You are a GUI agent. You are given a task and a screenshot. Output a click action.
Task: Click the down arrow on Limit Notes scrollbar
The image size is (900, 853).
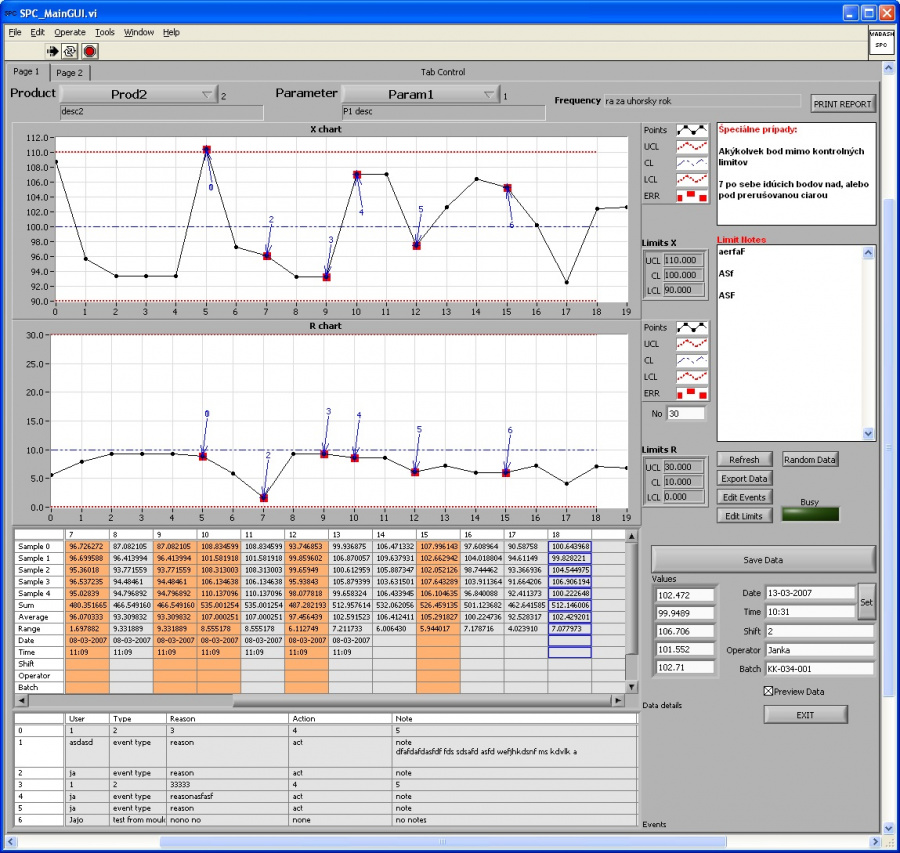tap(868, 434)
